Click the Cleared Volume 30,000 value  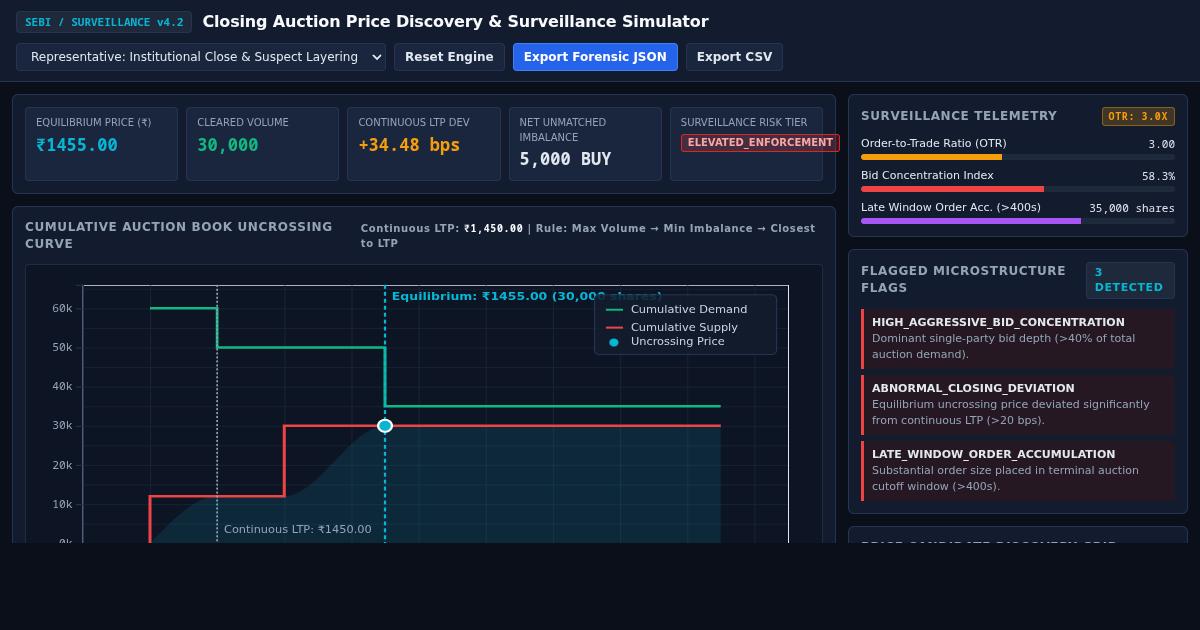pos(228,145)
